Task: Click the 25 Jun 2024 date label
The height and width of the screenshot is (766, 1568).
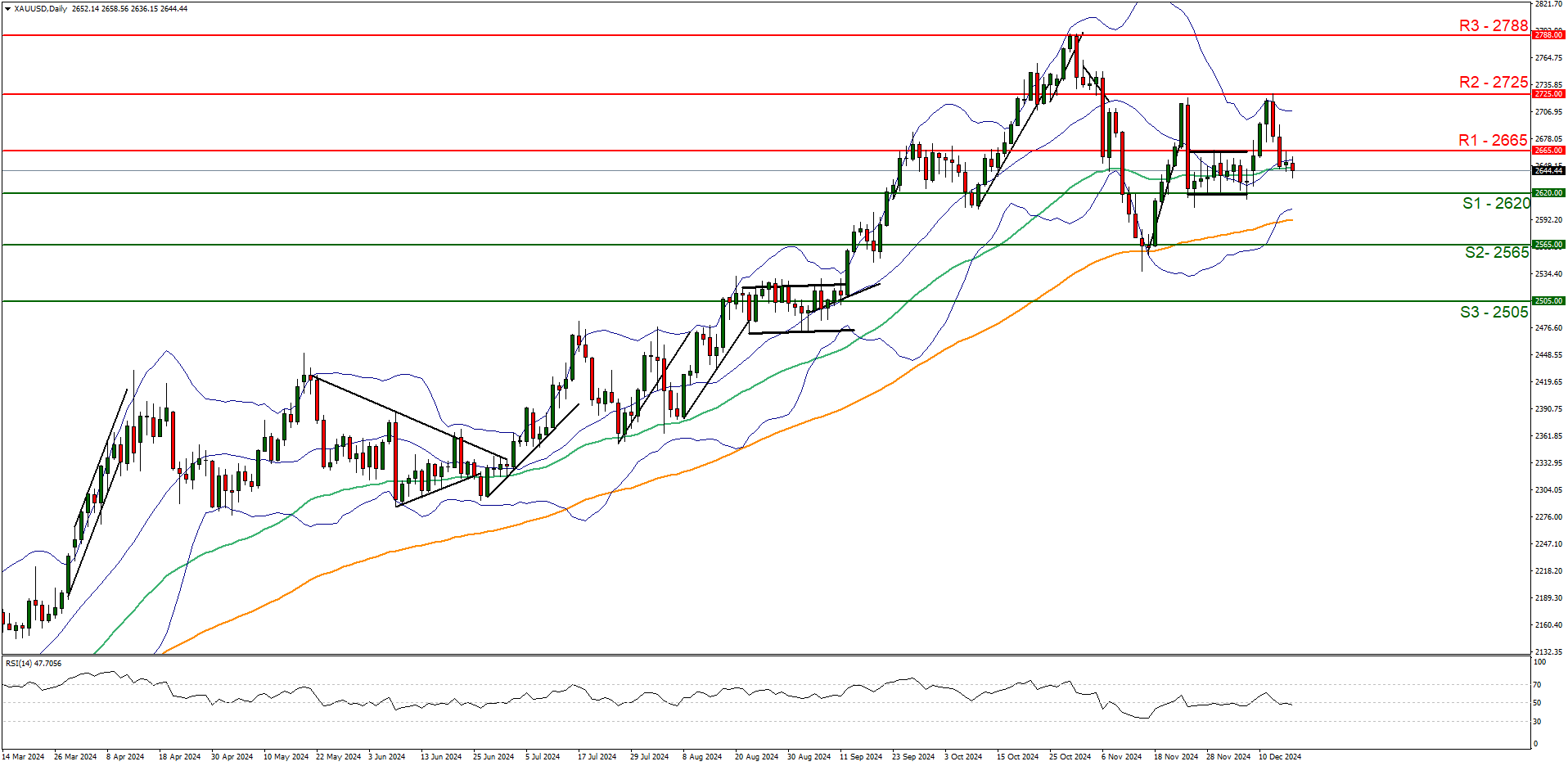Action: click(493, 757)
